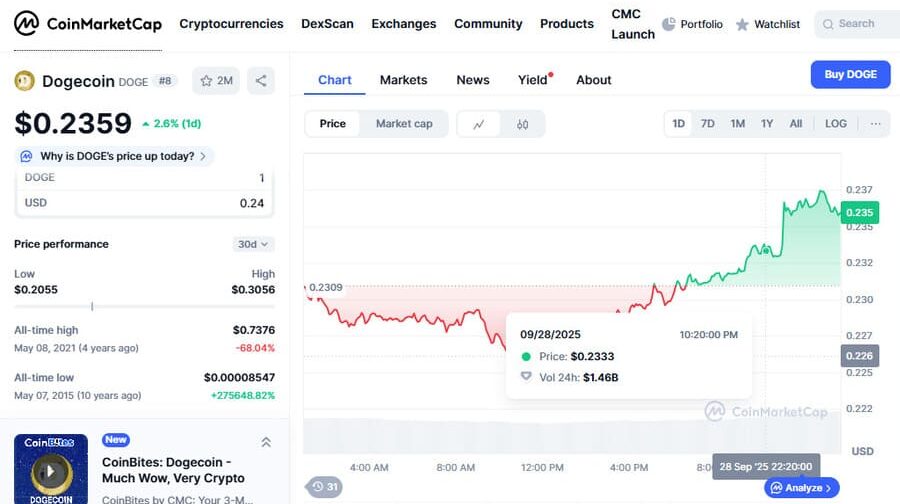This screenshot has width=900, height=504.
Task: Open the chart more options ellipsis
Action: coord(875,123)
